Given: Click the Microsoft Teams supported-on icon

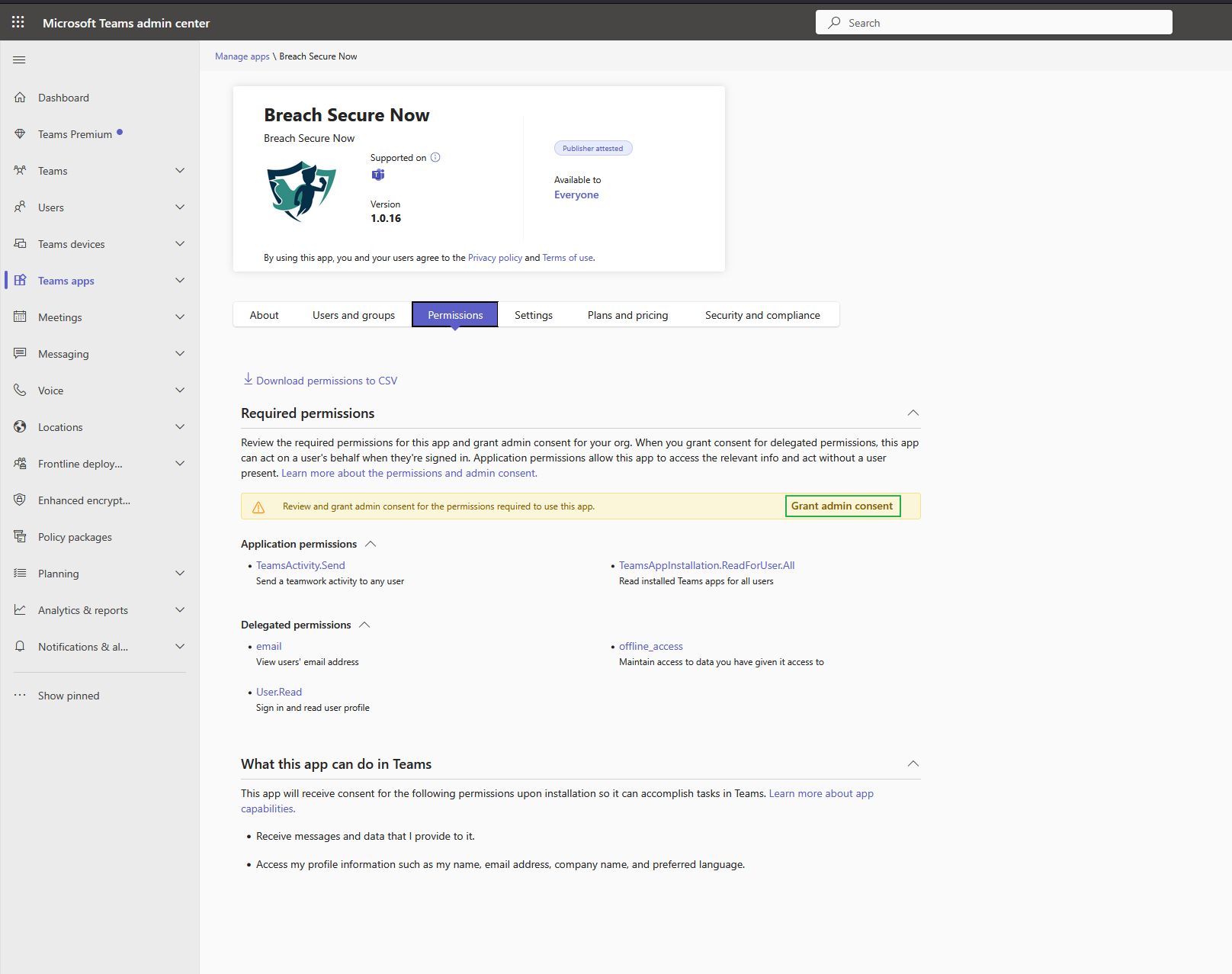Looking at the screenshot, I should click(378, 175).
